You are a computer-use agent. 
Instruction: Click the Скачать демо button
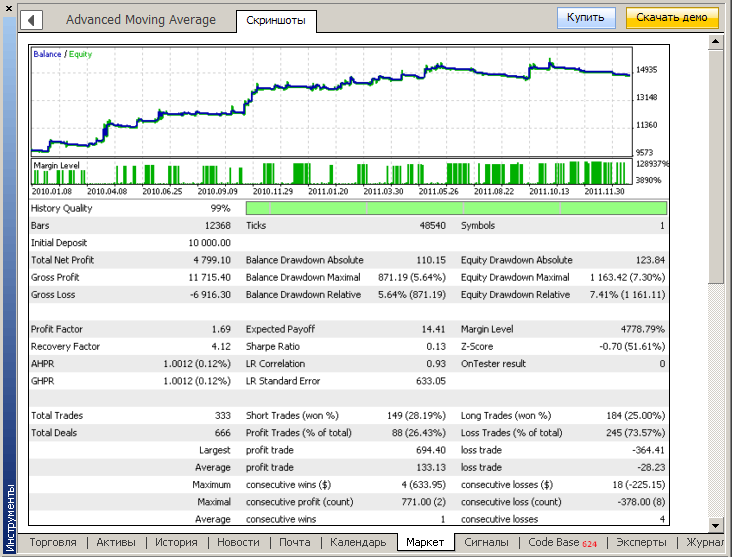[x=672, y=18]
